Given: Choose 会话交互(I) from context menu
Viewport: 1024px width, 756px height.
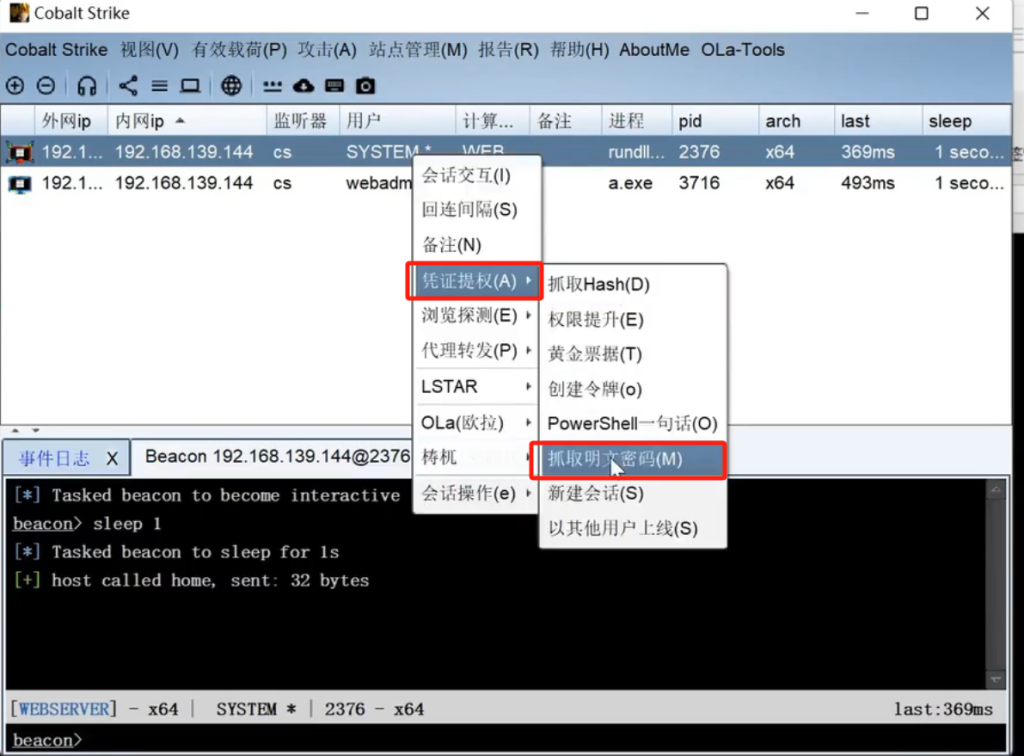Looking at the screenshot, I should (x=476, y=176).
